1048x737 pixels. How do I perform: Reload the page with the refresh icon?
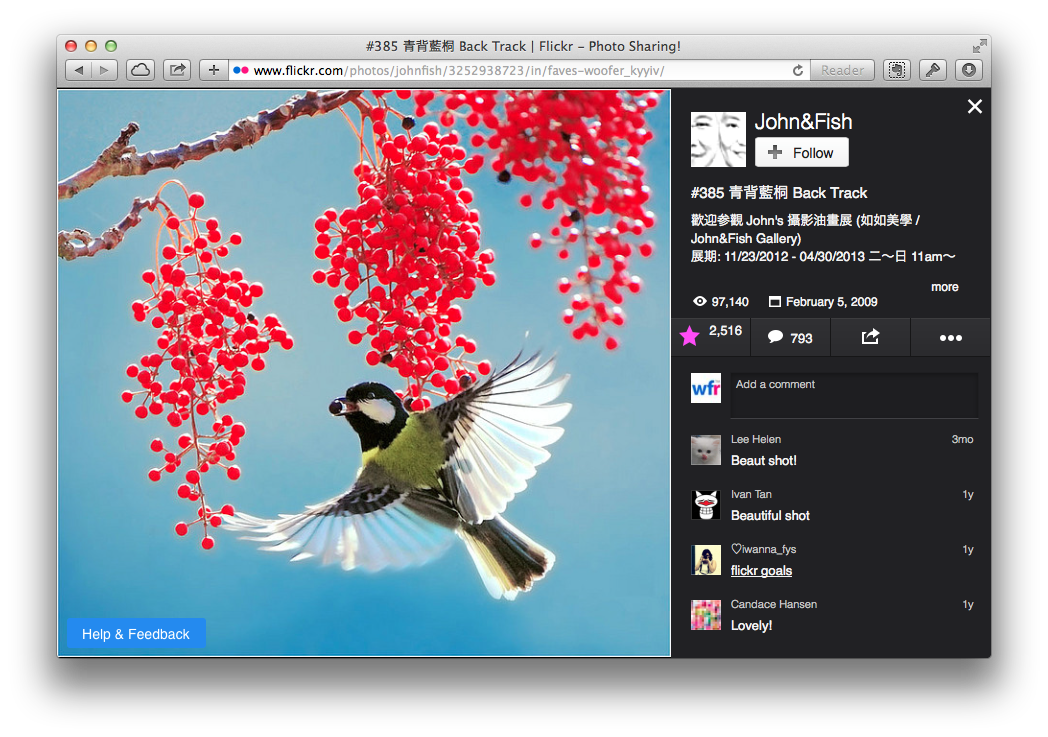click(797, 70)
